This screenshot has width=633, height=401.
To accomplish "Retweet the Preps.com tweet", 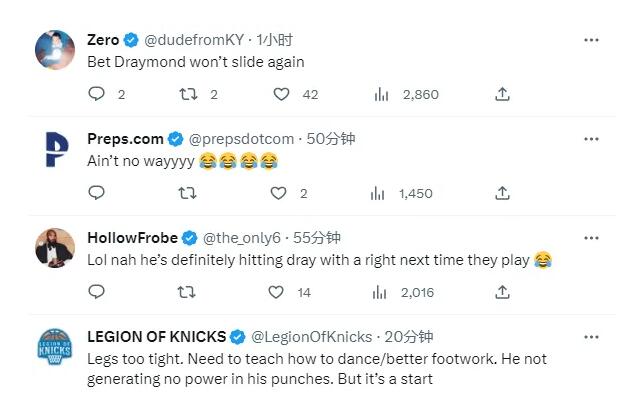I will coord(187,193).
